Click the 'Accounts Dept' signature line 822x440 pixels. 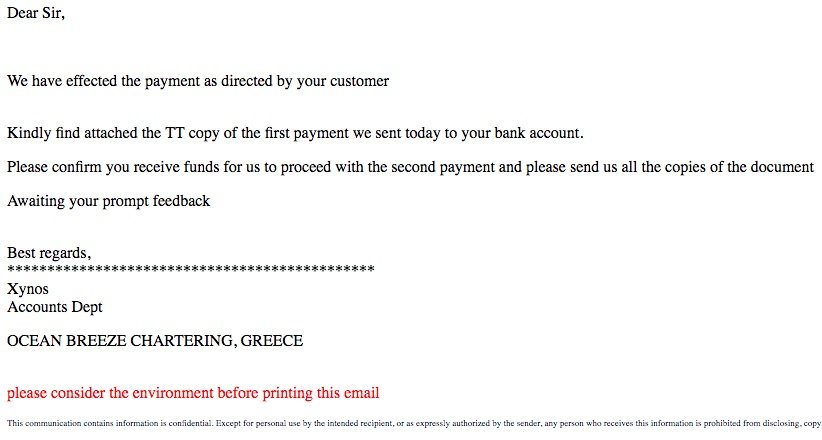click(x=55, y=307)
